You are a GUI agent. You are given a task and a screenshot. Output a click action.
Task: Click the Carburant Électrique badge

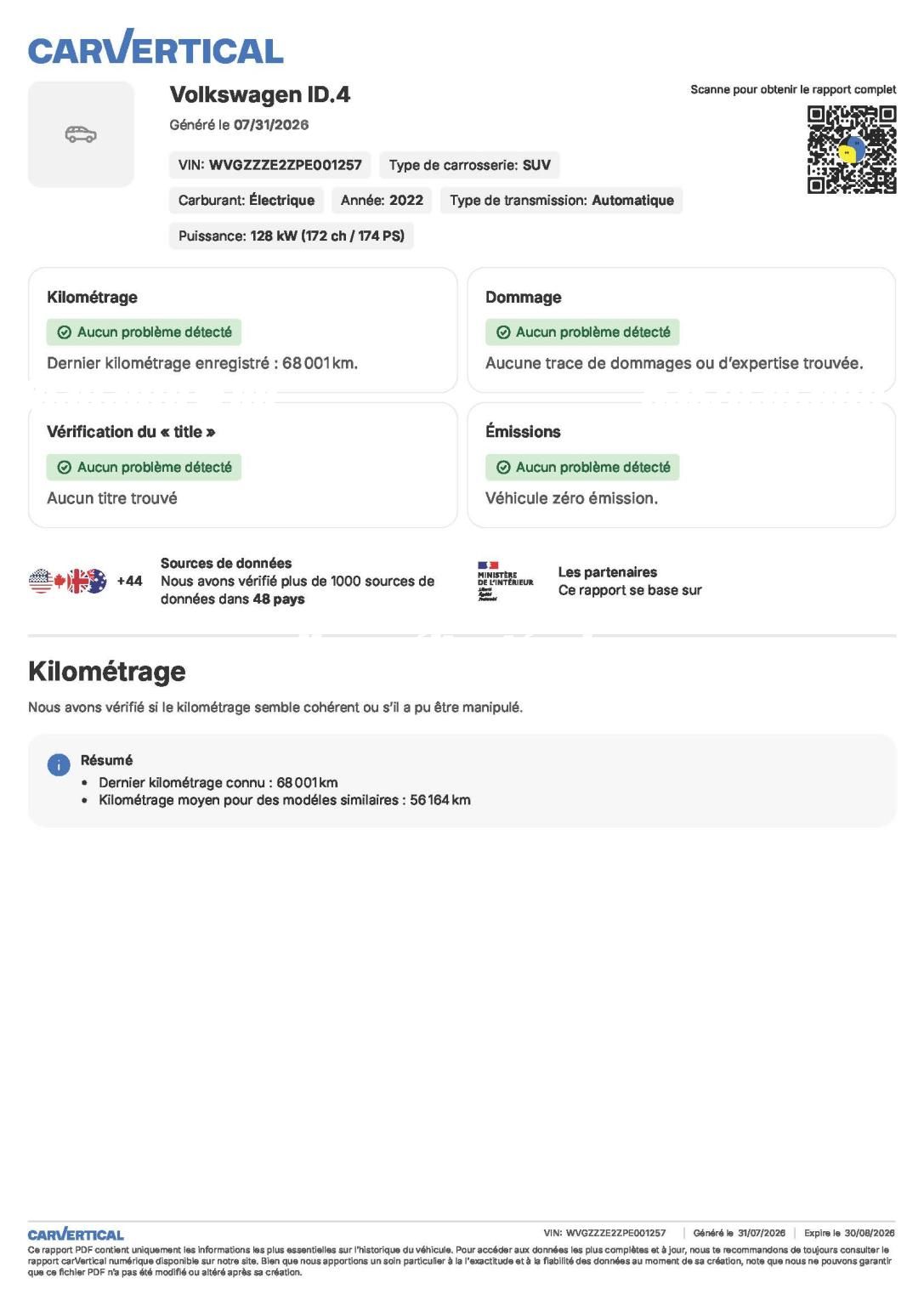[x=247, y=201]
